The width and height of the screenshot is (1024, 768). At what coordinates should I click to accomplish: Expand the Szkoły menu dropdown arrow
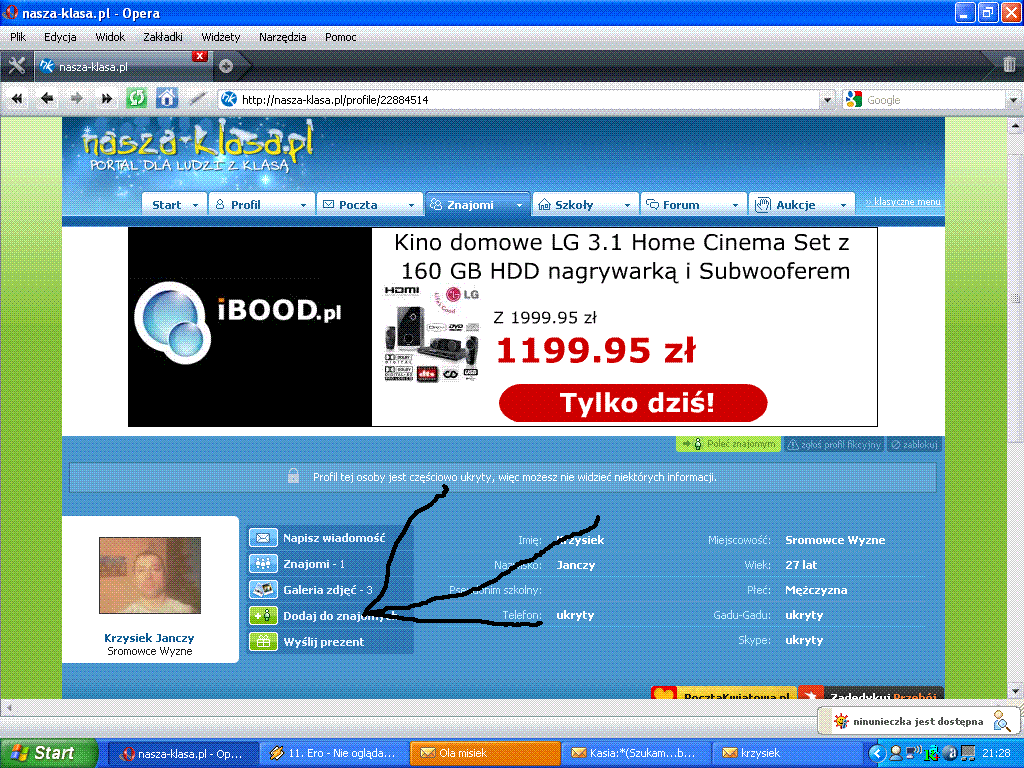coord(628,205)
